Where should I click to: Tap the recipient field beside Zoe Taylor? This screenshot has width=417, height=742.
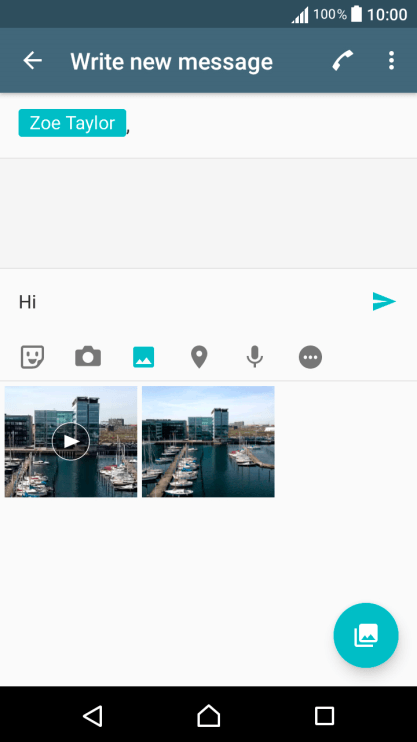pyautogui.click(x=272, y=124)
